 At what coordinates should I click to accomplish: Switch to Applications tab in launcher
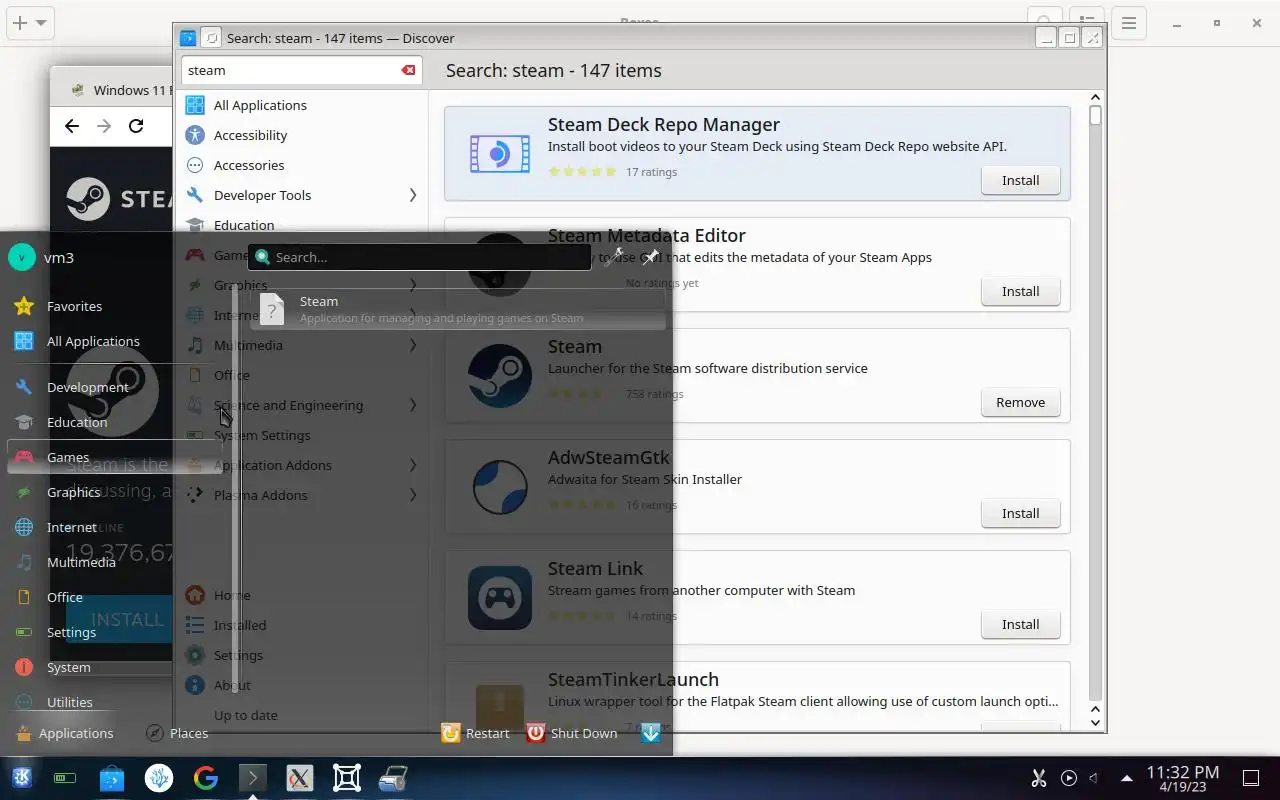coord(64,733)
